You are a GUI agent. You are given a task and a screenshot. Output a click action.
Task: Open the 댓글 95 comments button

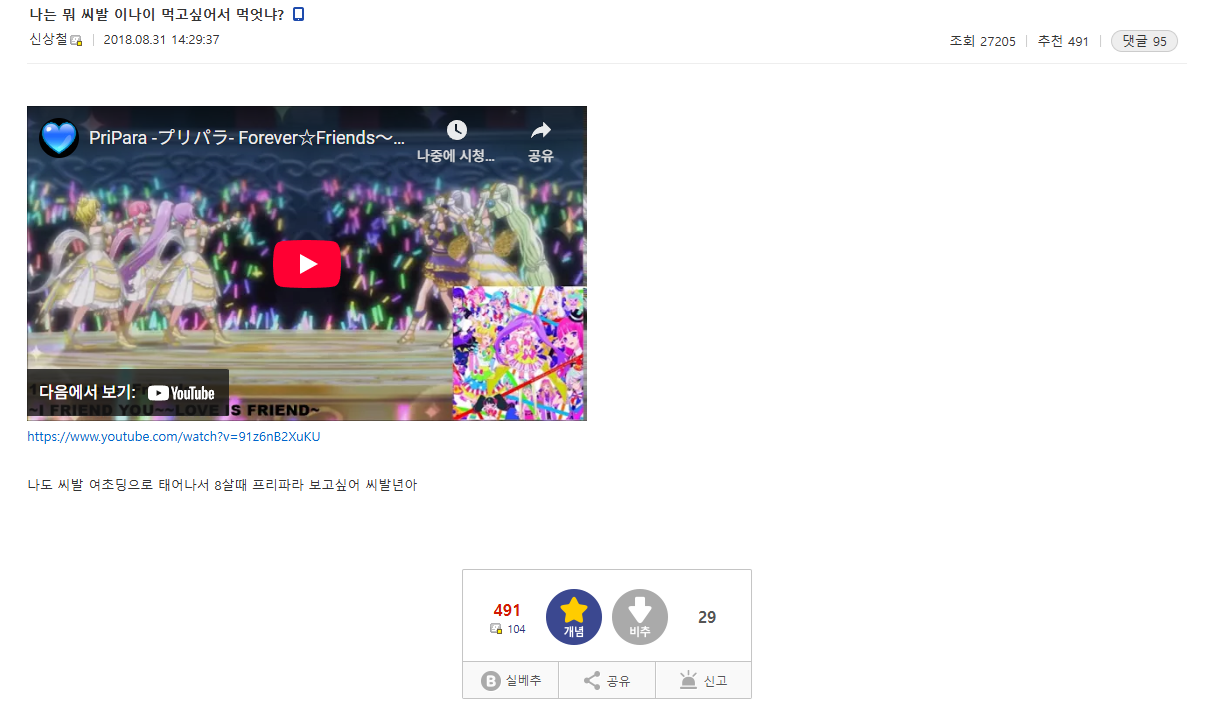click(1144, 41)
